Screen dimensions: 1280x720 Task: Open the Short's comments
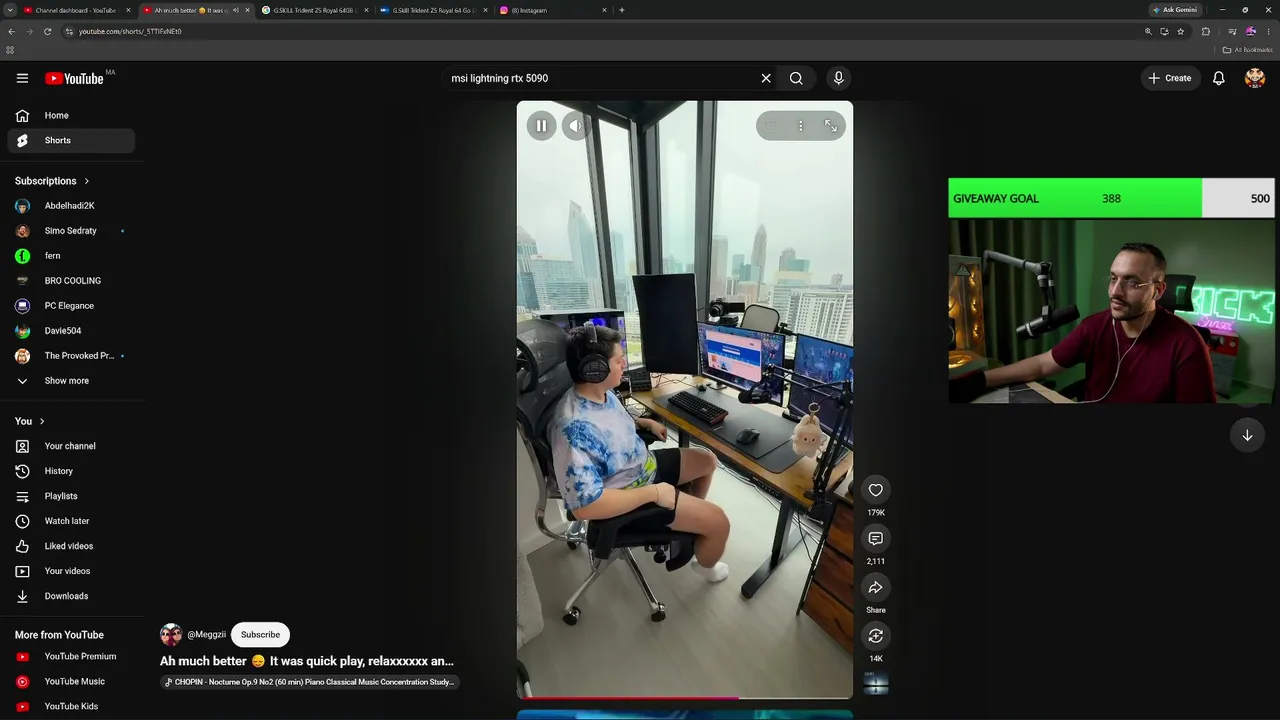click(875, 539)
